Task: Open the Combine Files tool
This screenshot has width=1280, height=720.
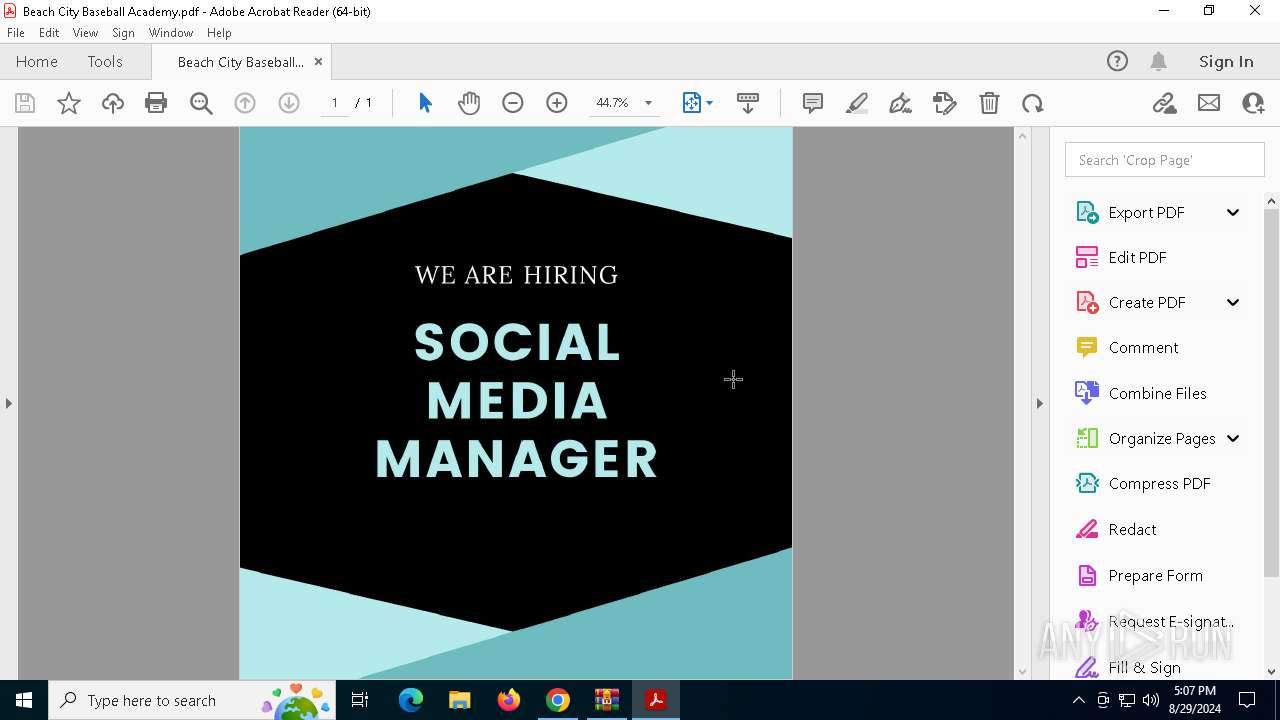Action: tap(1157, 393)
